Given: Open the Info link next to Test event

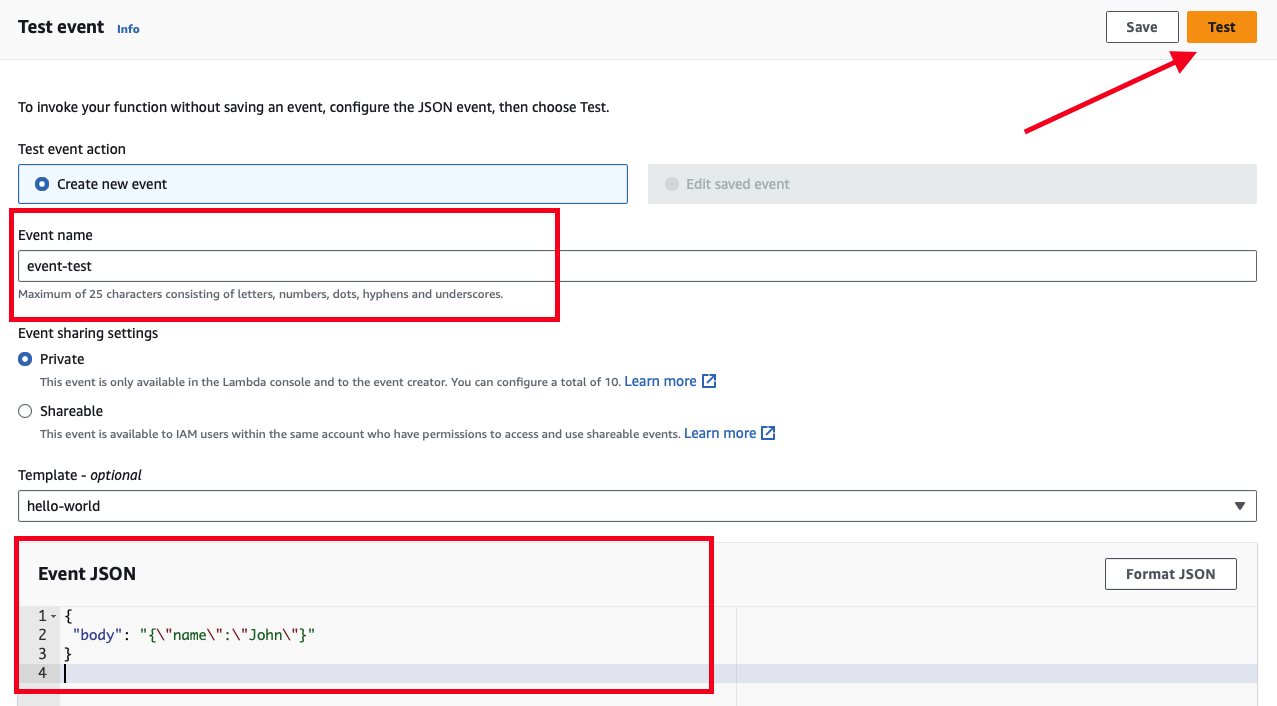Looking at the screenshot, I should (128, 29).
